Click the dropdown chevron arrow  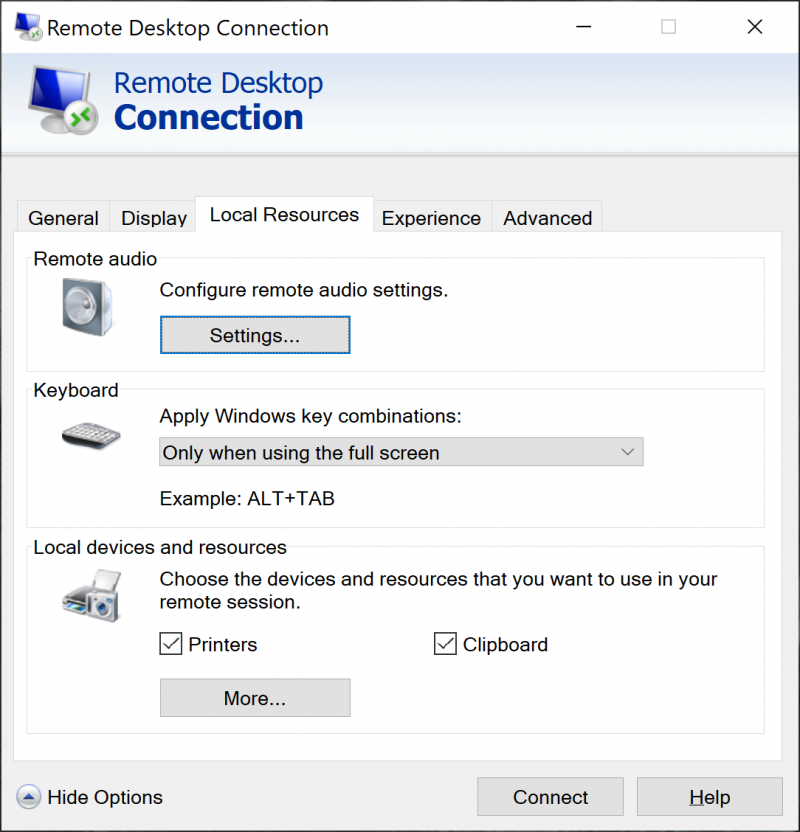click(x=628, y=452)
